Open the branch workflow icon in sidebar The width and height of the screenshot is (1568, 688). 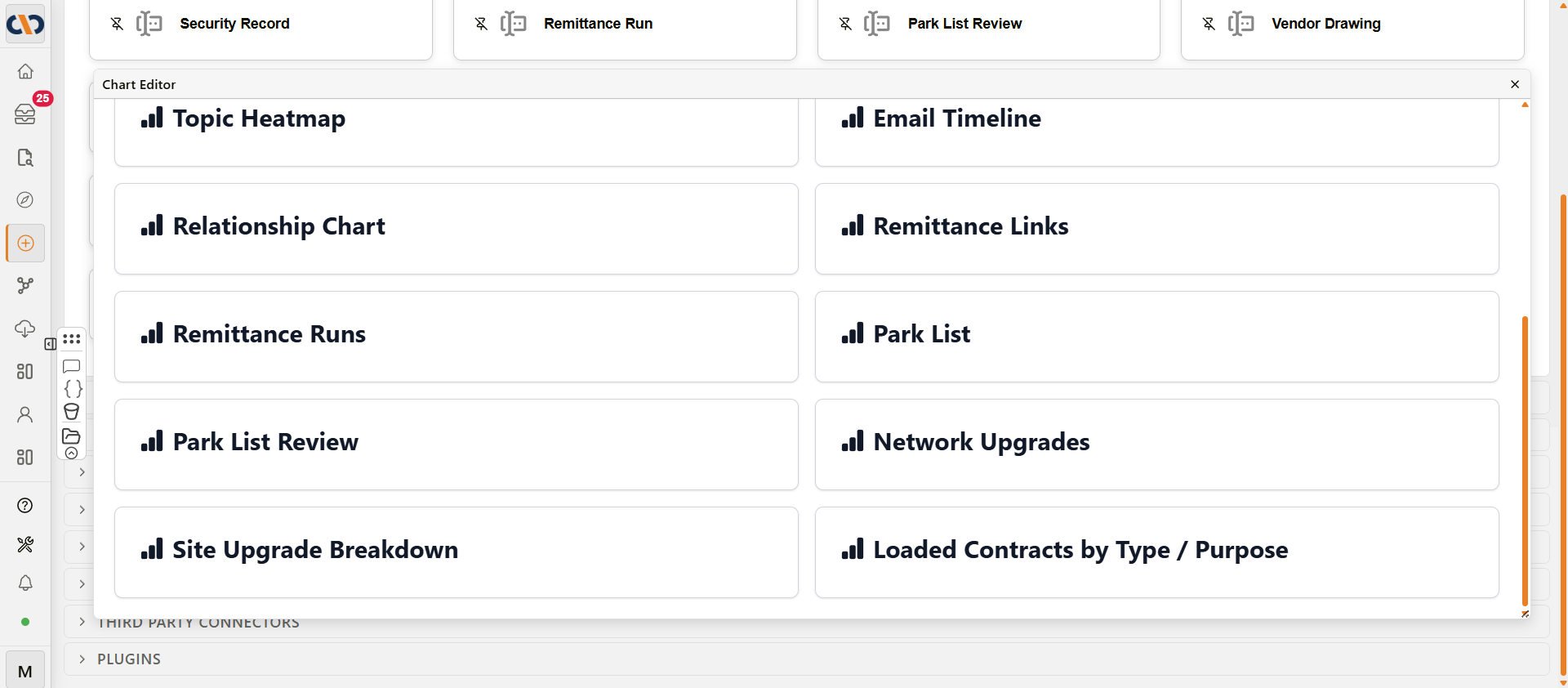point(25,286)
